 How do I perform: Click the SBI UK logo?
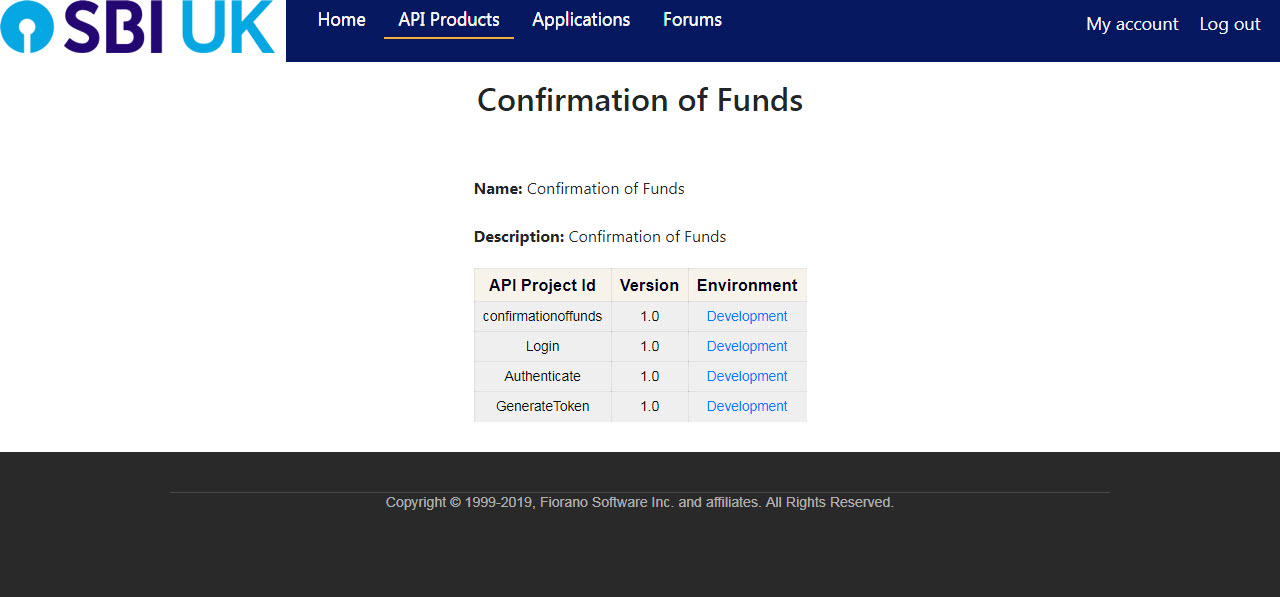138,27
